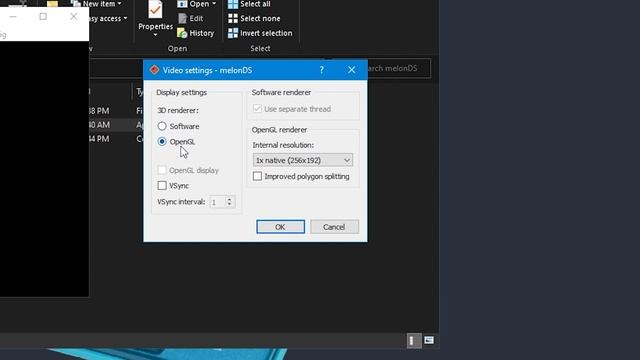Click the melonDS icon in dialog title
The height and width of the screenshot is (360, 640).
coord(154,70)
